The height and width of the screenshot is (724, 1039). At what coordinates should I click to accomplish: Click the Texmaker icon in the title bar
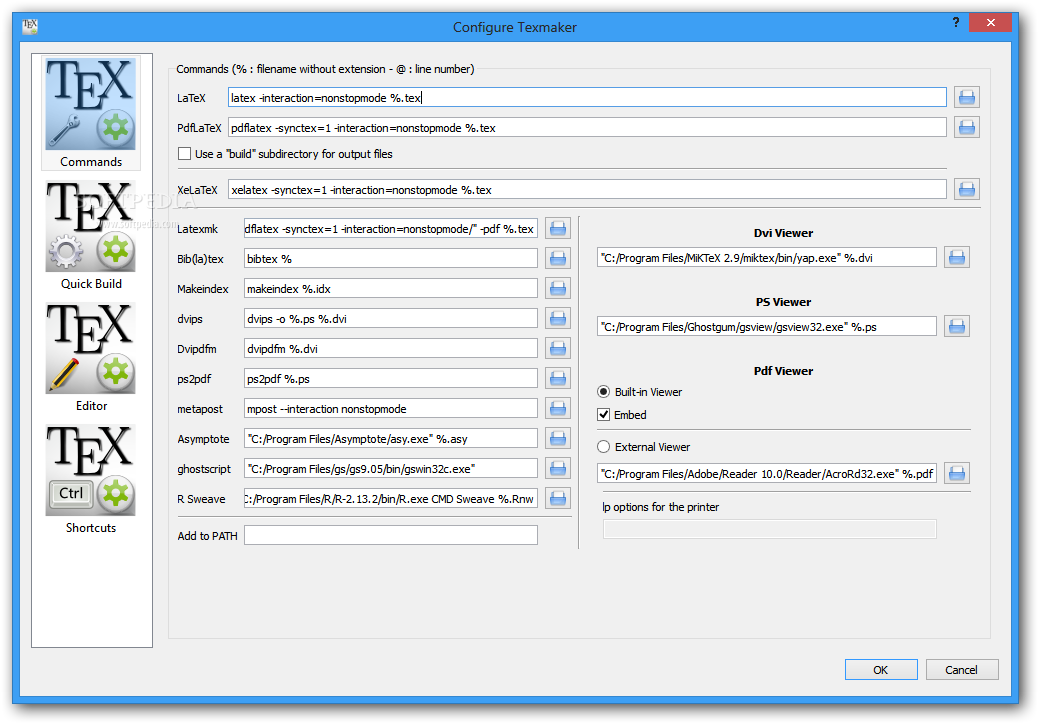[30, 26]
